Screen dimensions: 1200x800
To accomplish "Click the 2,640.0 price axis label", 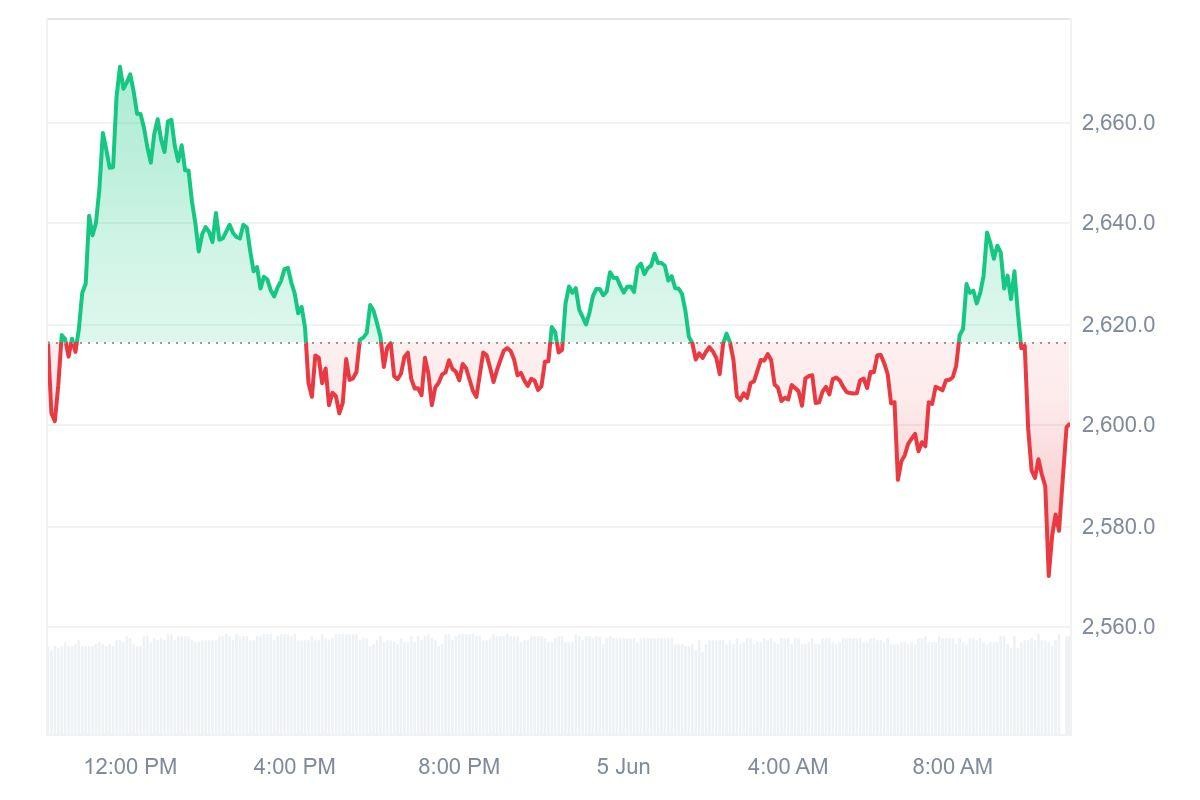I will (1118, 223).
